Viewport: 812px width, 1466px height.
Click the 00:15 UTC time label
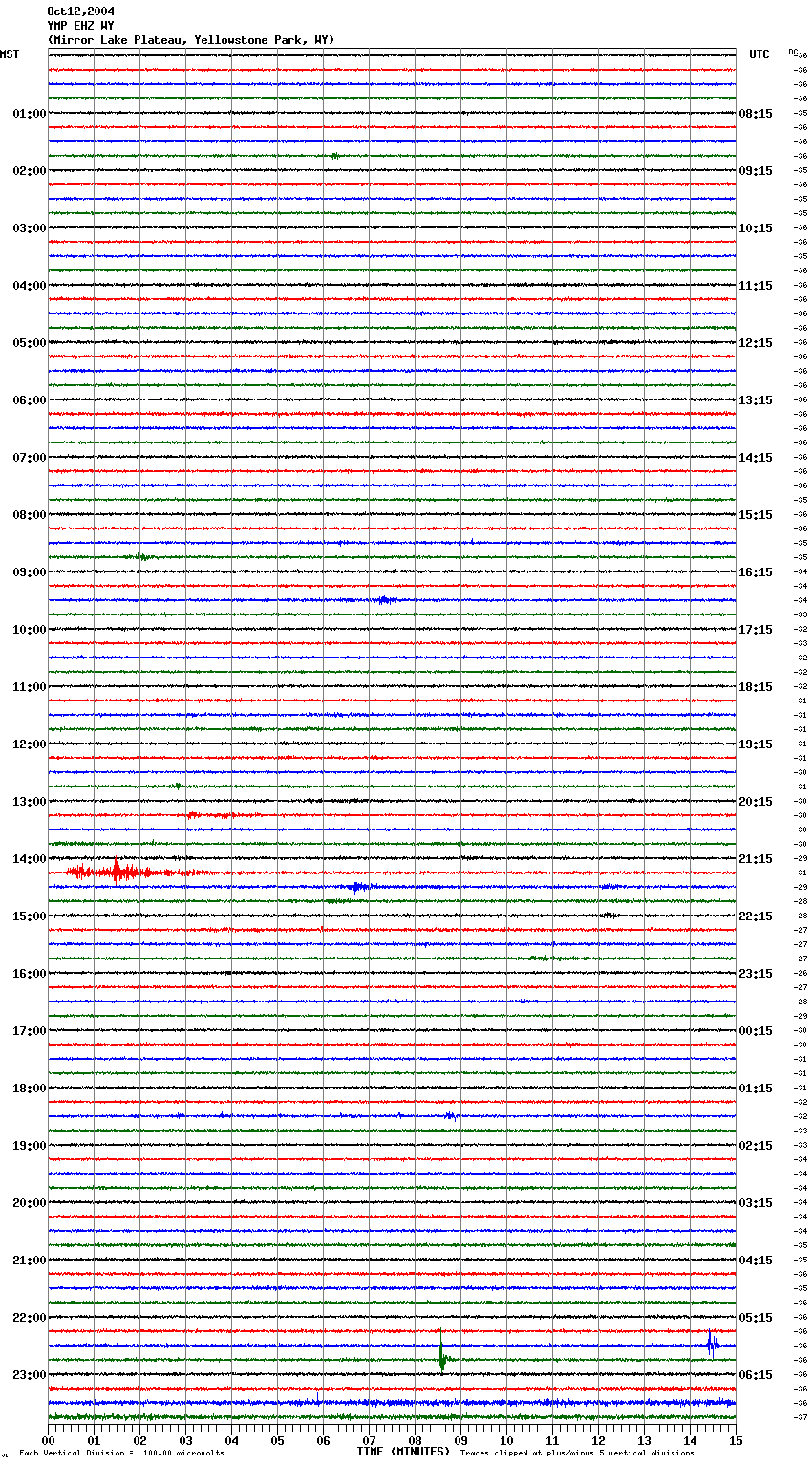click(756, 1031)
